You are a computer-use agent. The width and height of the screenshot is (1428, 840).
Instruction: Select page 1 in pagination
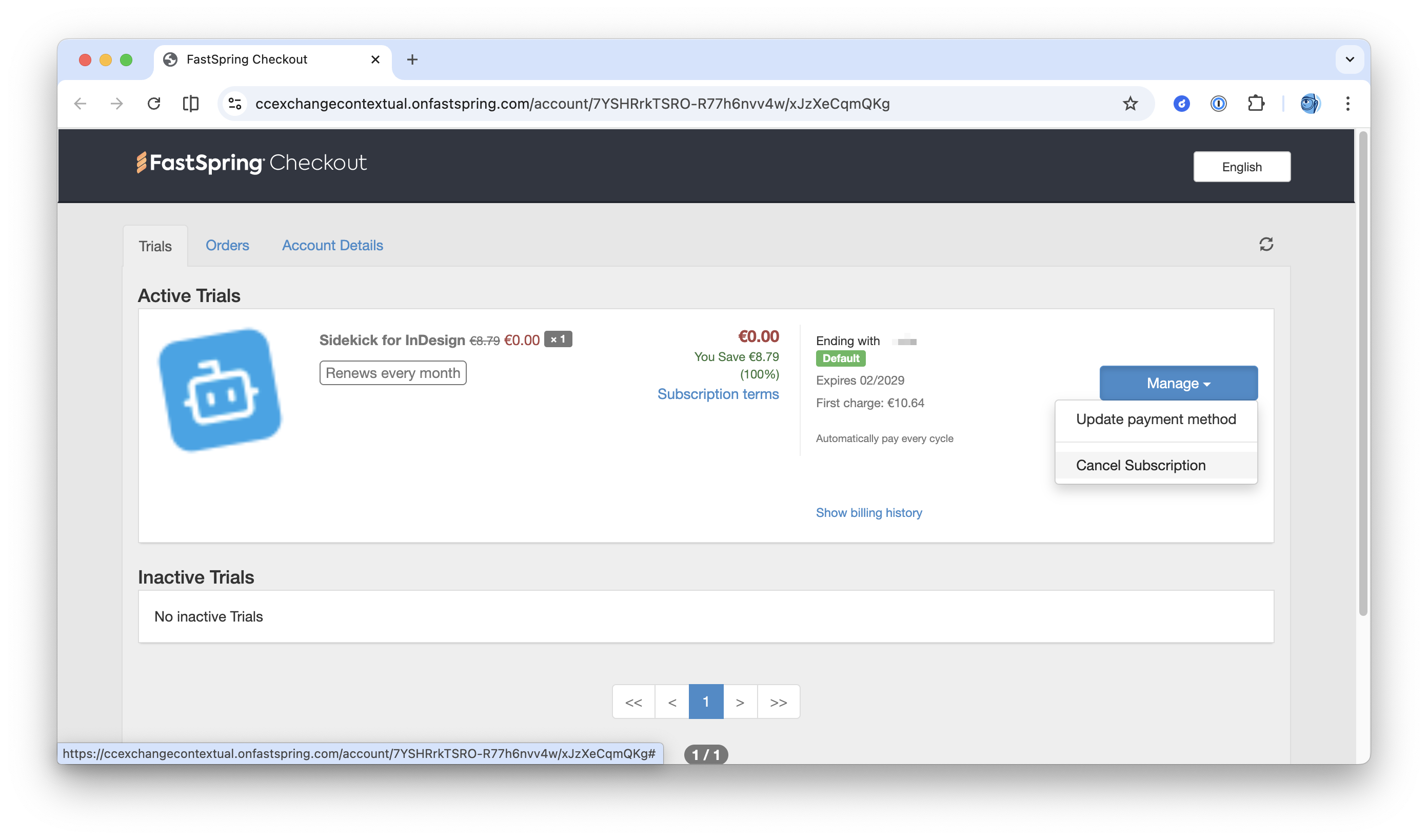(x=706, y=701)
